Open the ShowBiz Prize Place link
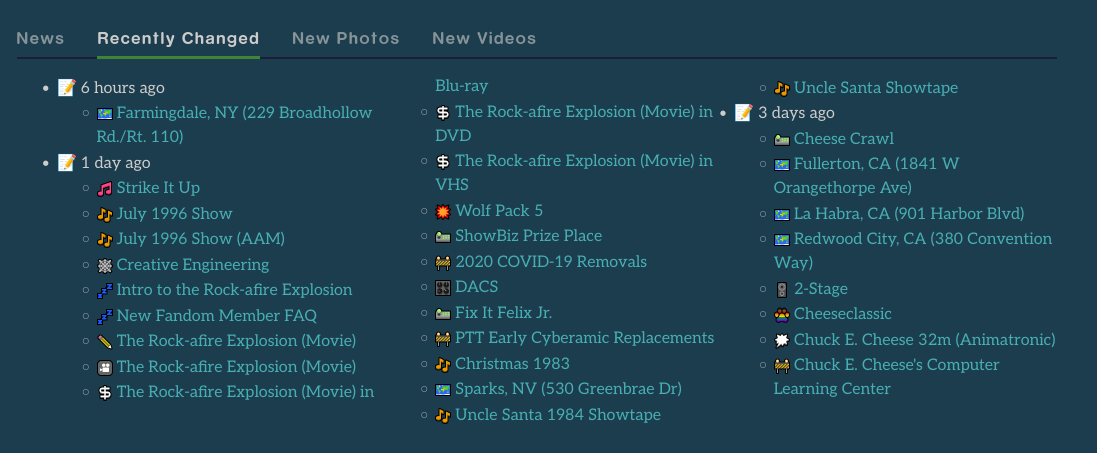Screen dimensions: 1097x453 pos(528,236)
